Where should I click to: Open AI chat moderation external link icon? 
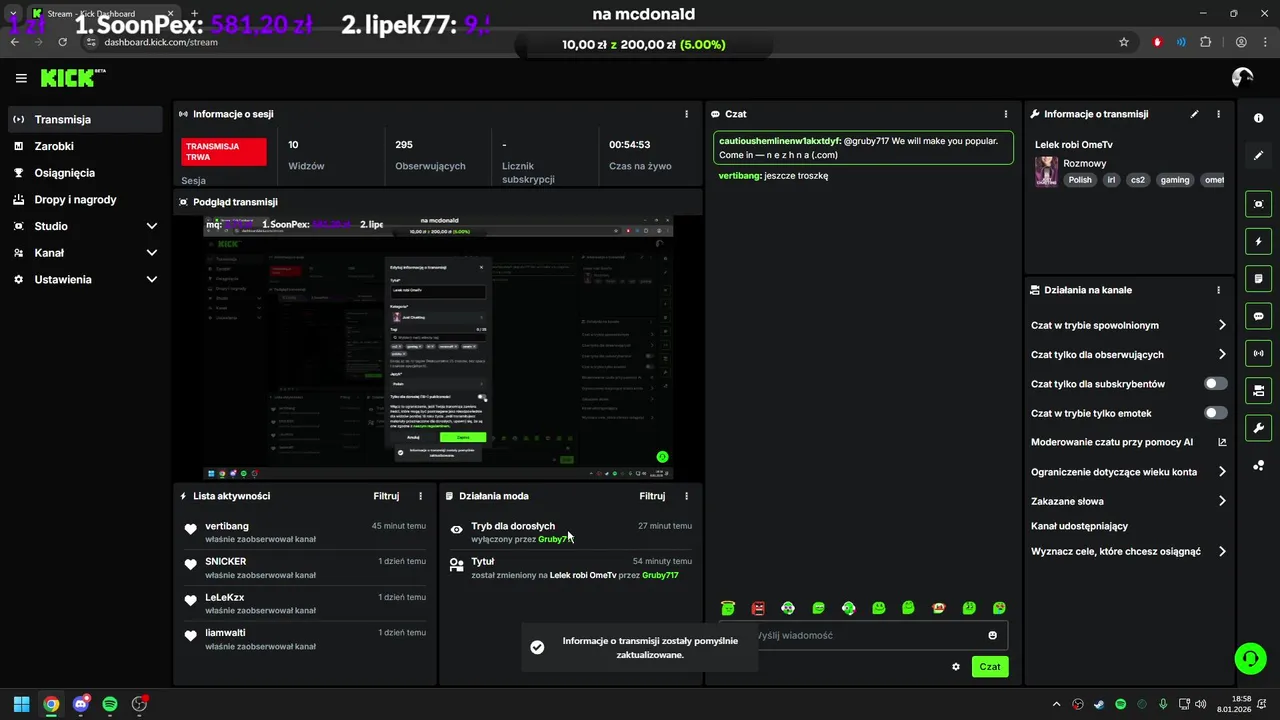pyautogui.click(x=1222, y=442)
